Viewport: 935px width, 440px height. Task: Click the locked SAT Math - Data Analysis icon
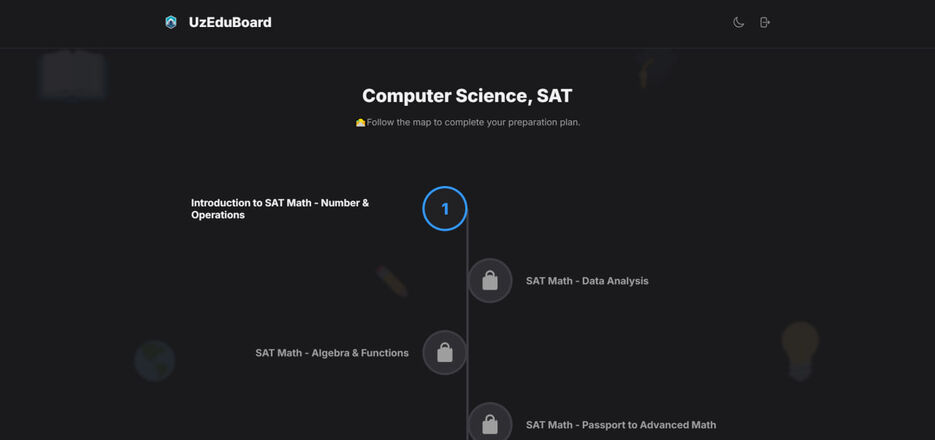[x=490, y=281]
